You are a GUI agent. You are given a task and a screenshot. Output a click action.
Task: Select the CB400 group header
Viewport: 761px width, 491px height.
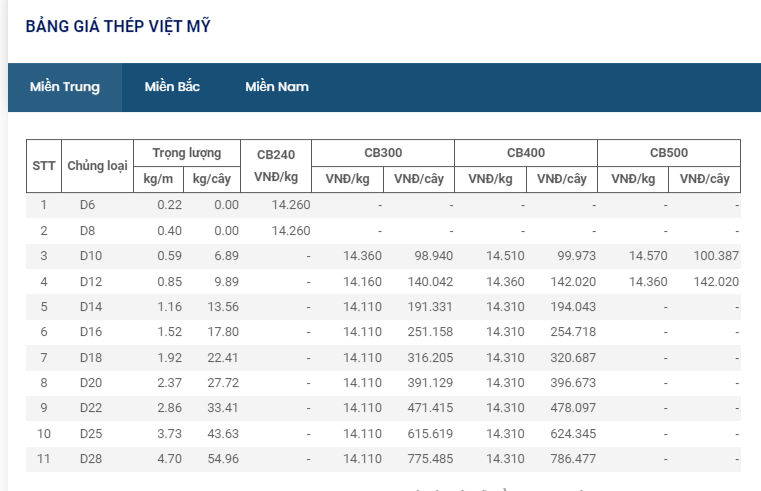click(526, 153)
